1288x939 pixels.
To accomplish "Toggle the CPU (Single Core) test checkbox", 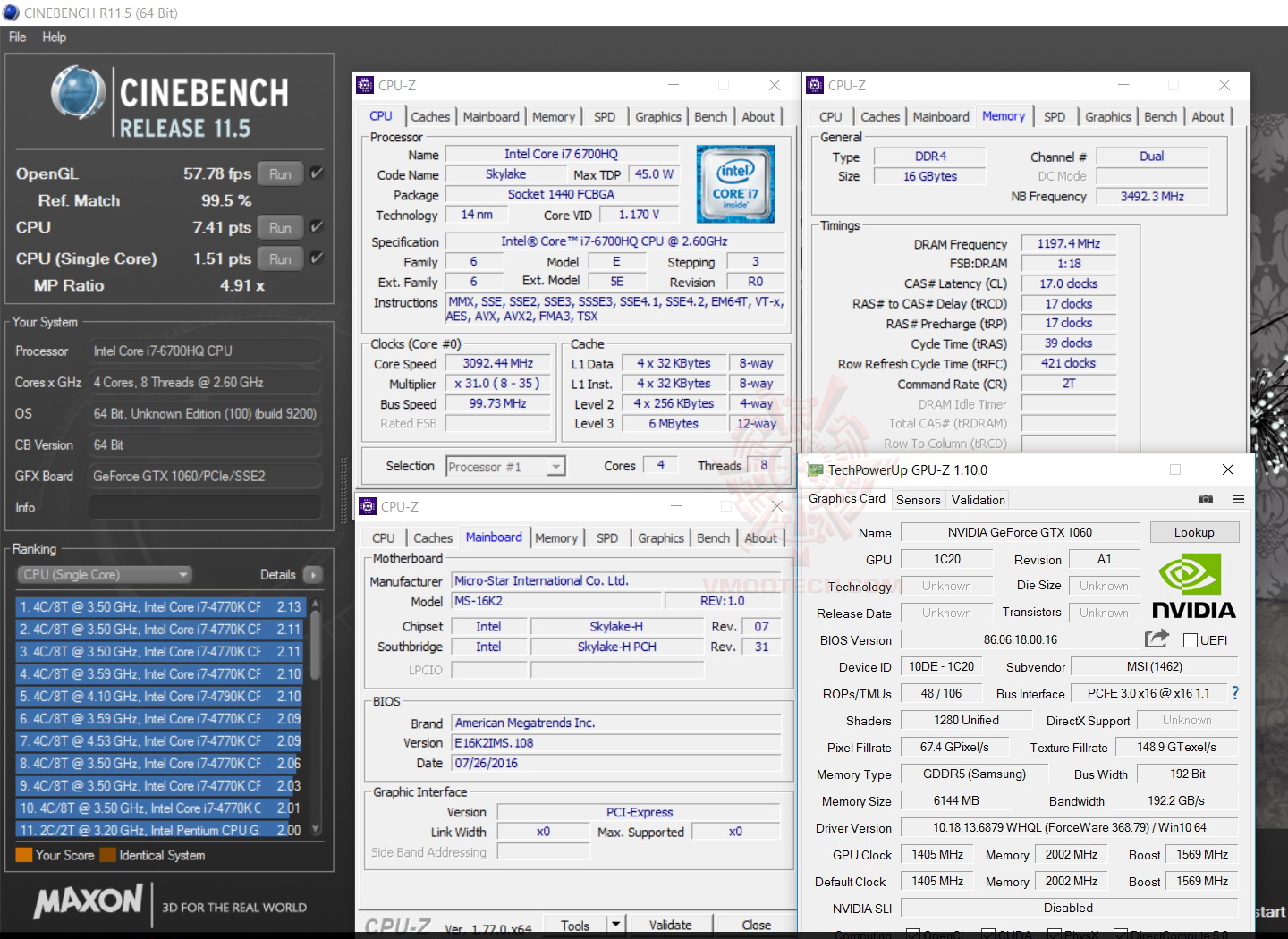I will point(316,258).
